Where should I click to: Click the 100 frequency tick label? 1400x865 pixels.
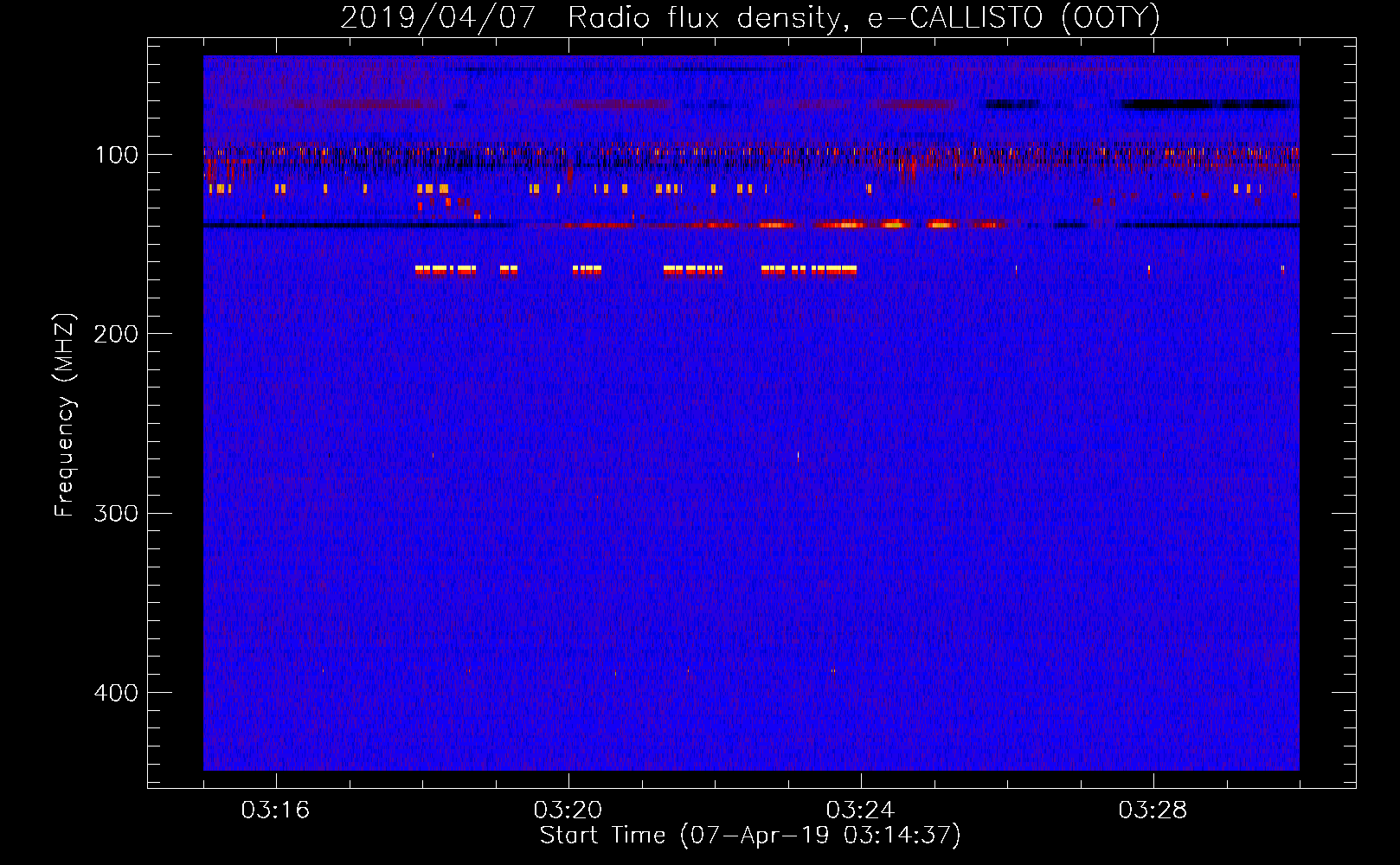coord(117,155)
